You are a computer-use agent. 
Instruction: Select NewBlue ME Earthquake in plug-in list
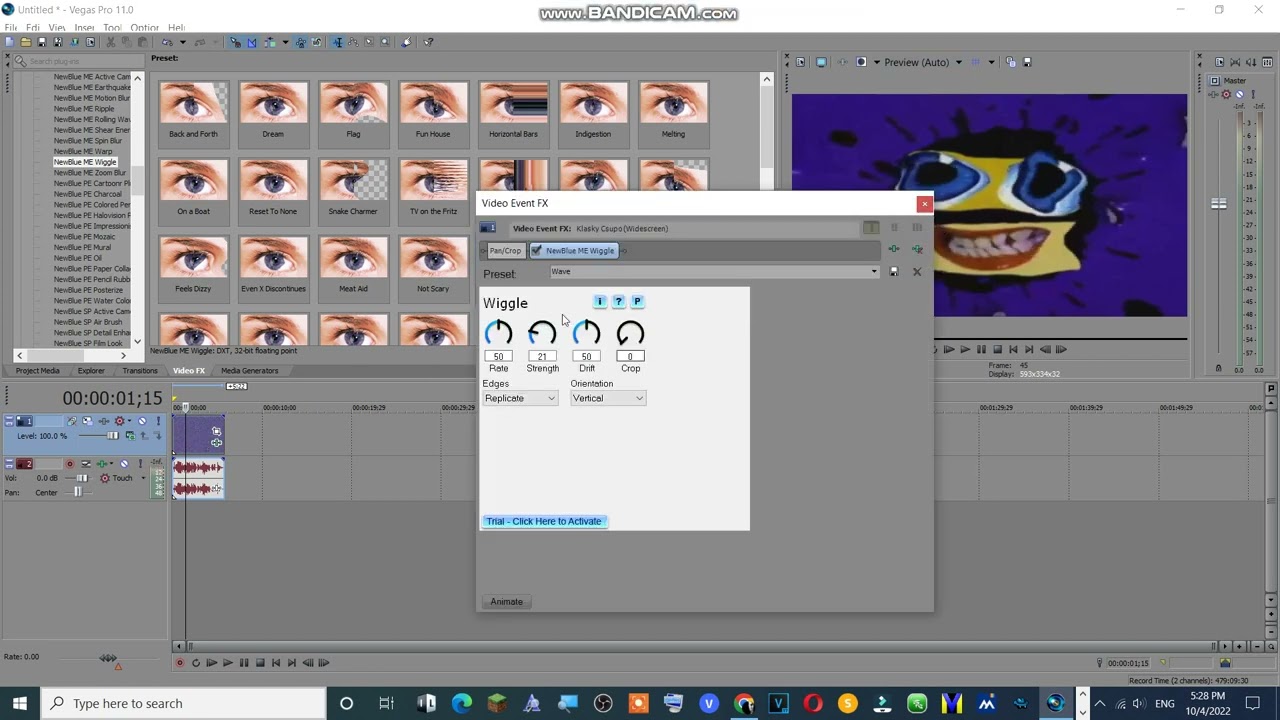pos(92,88)
